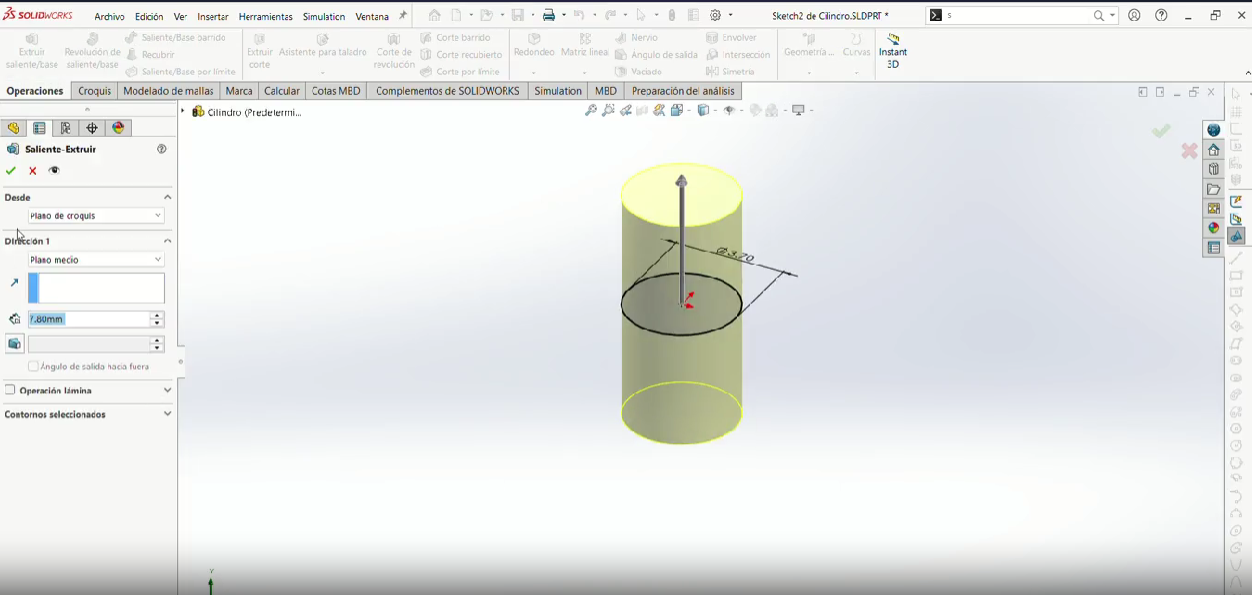Open Custom Properties icon in task pane
The width and height of the screenshot is (1252, 595).
coord(1214,248)
